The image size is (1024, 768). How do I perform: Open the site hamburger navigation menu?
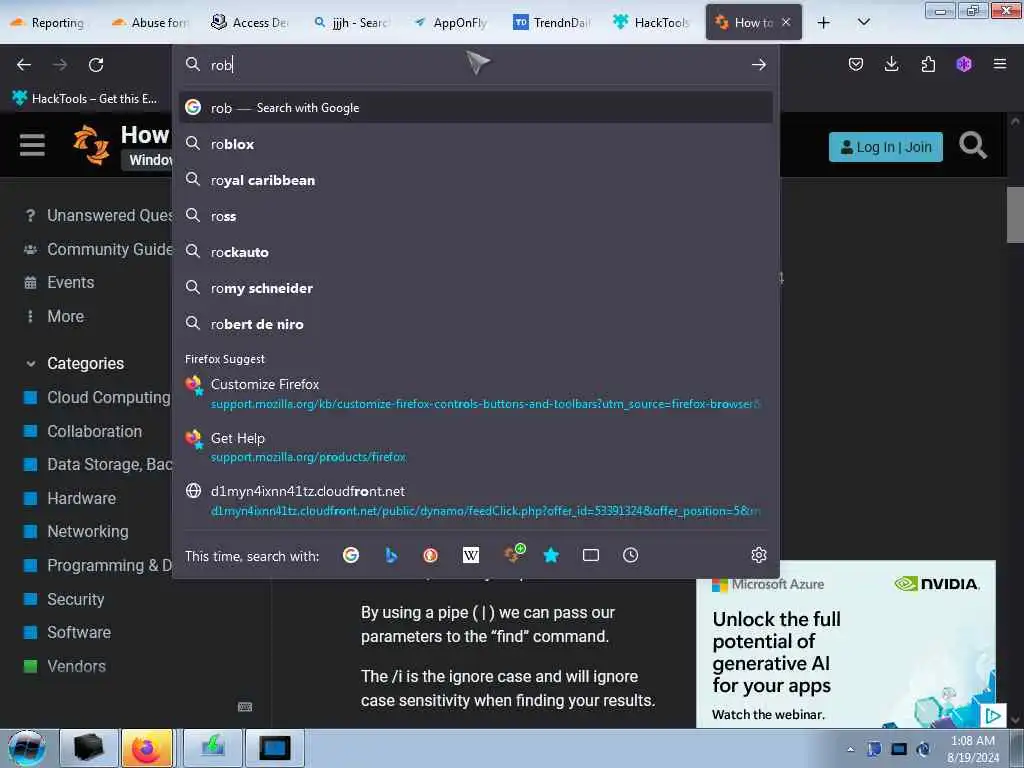[32, 145]
